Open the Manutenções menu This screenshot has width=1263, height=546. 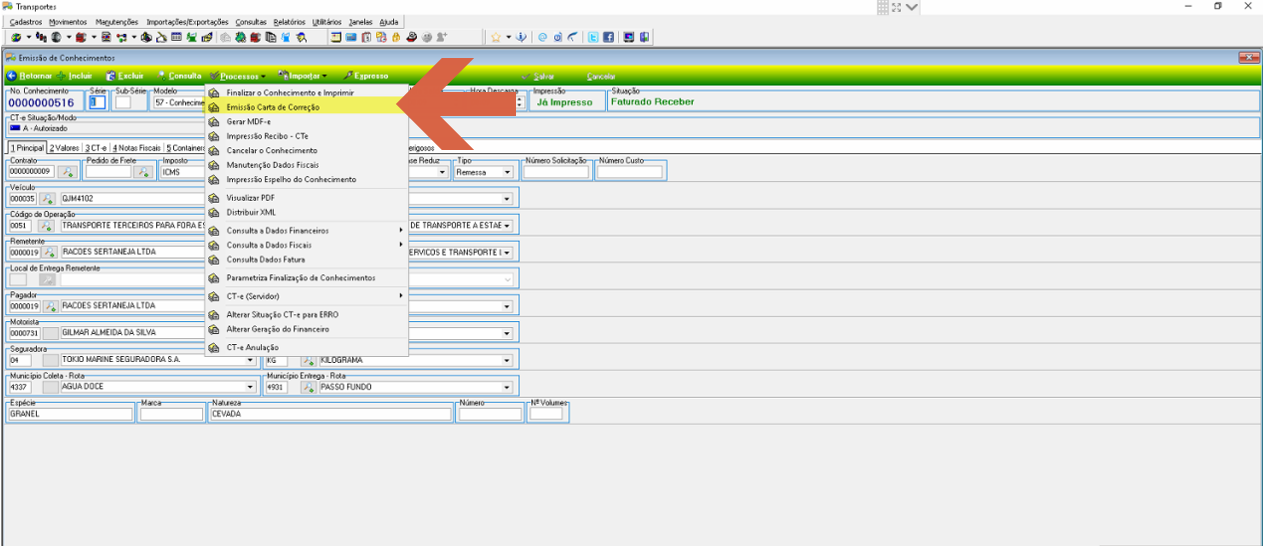[x=117, y=22]
